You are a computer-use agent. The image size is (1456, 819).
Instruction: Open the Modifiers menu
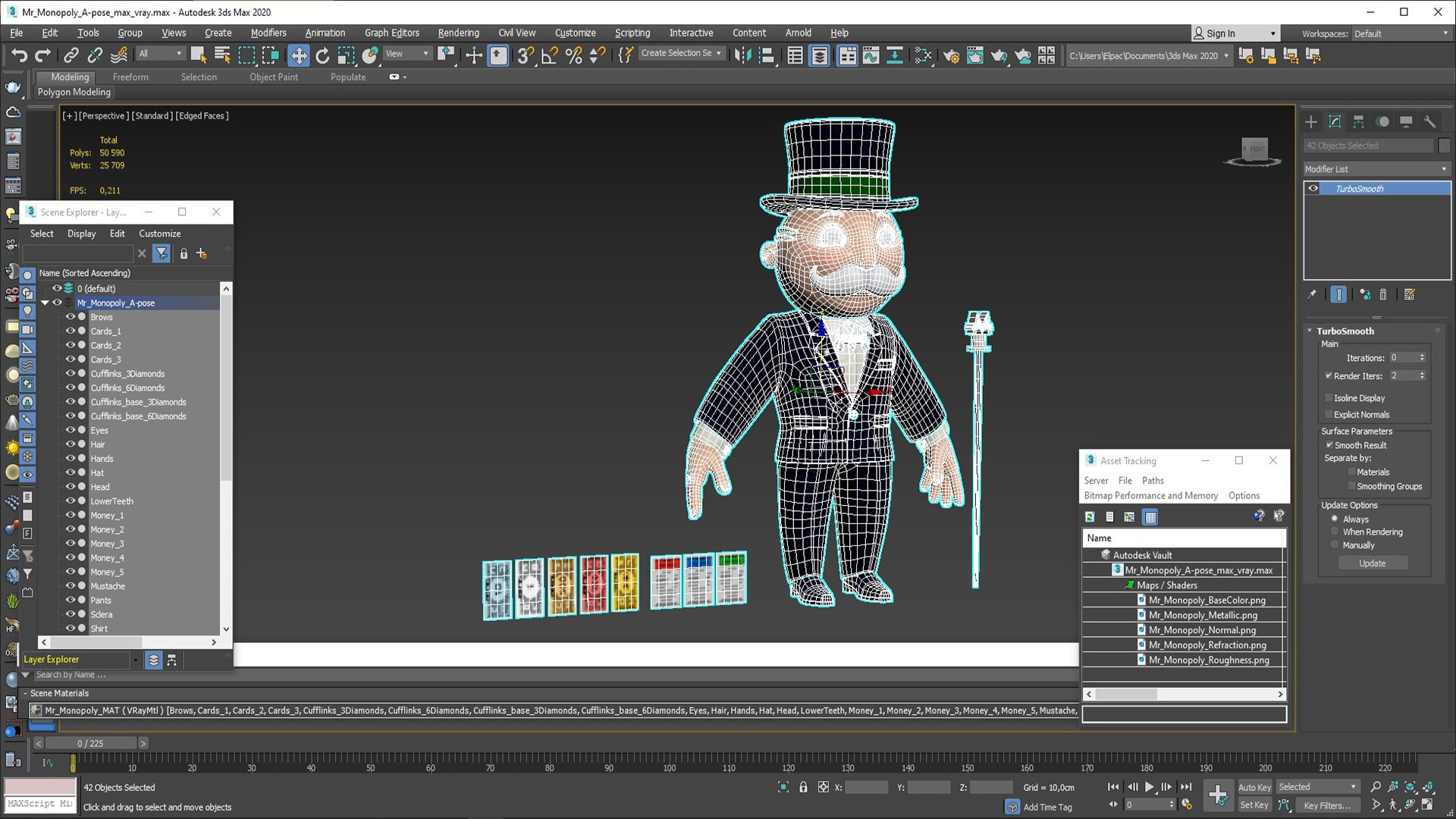pyautogui.click(x=268, y=33)
